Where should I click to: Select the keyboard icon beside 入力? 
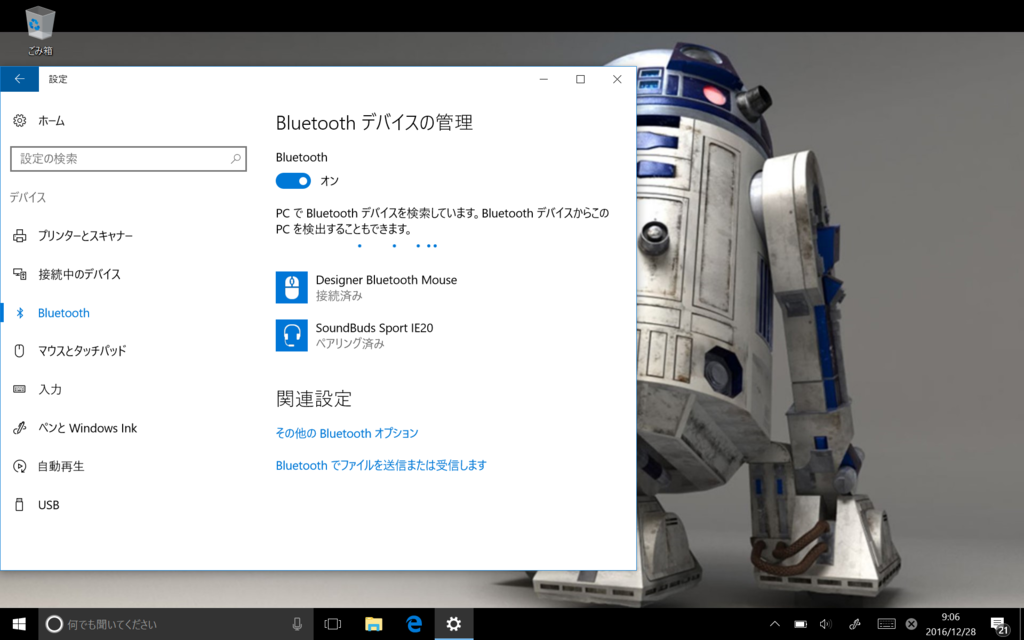coord(20,389)
